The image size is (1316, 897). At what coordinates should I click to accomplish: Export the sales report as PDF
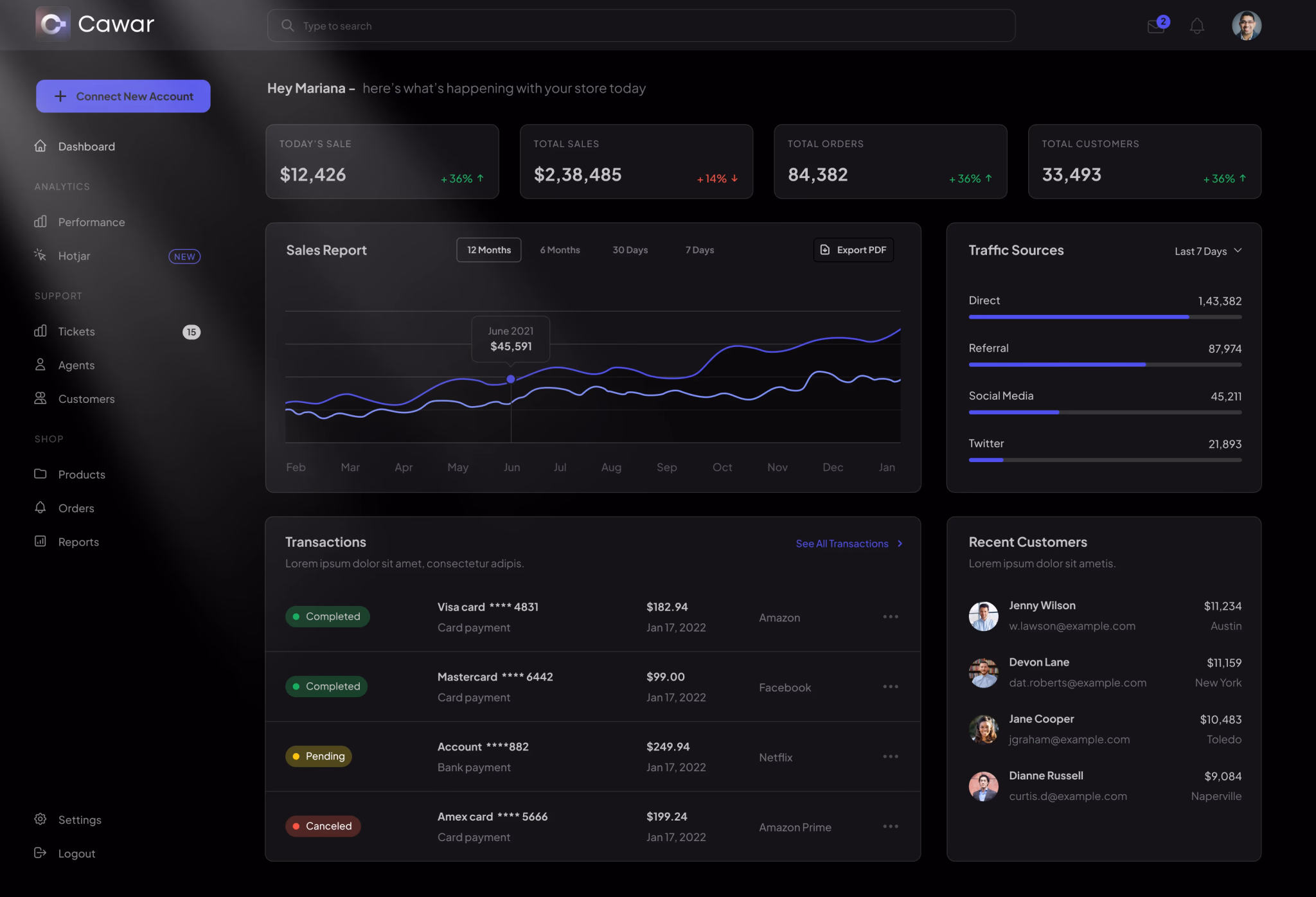(x=853, y=249)
